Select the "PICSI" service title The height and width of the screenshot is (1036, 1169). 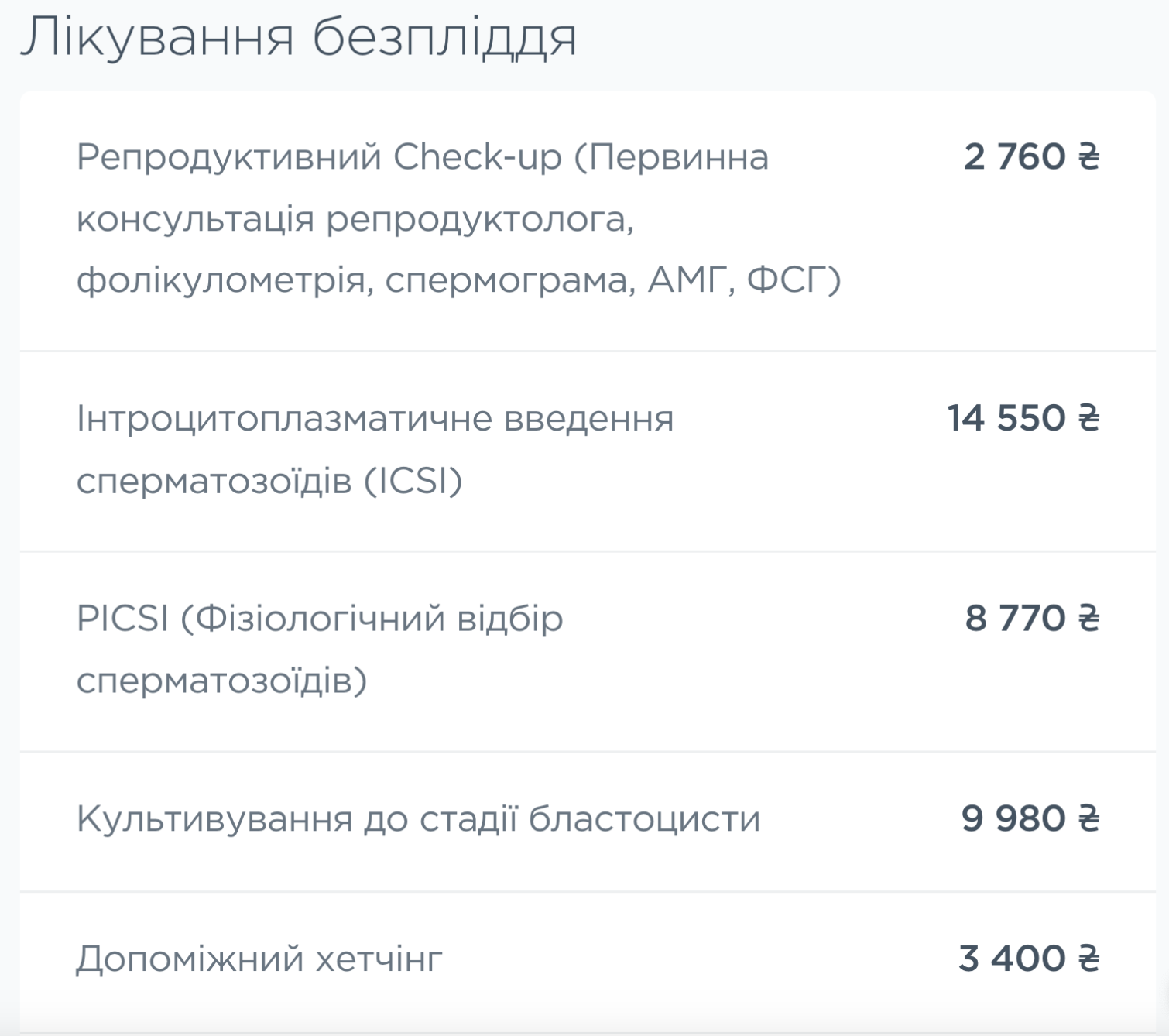click(122, 619)
